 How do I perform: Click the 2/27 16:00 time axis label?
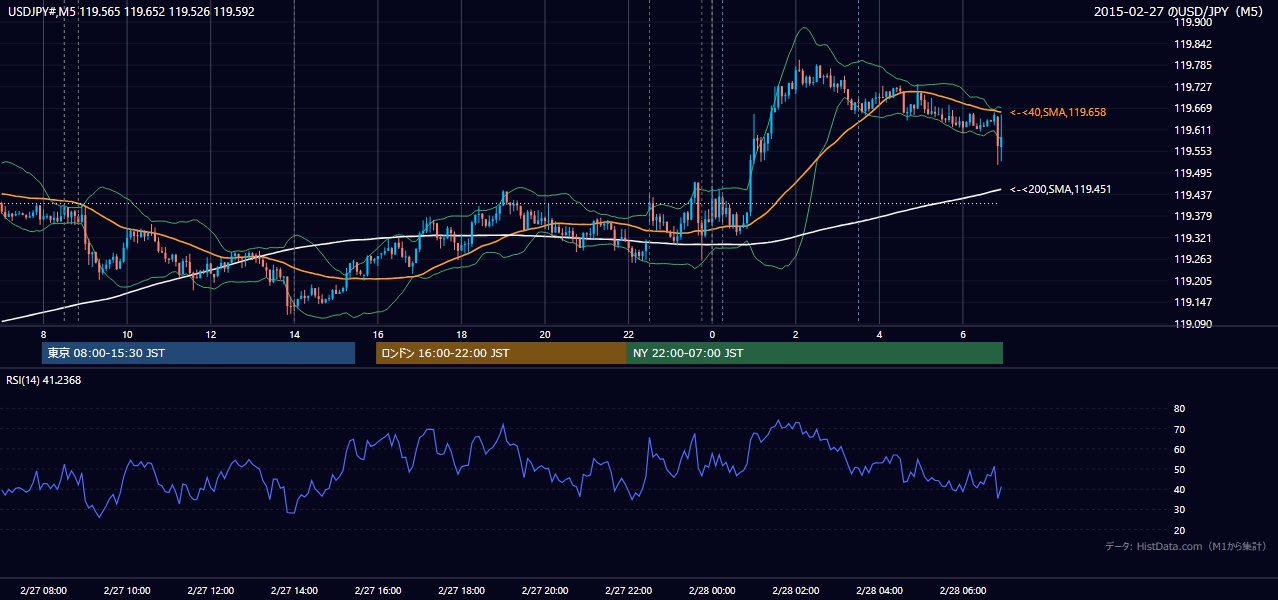(x=377, y=590)
